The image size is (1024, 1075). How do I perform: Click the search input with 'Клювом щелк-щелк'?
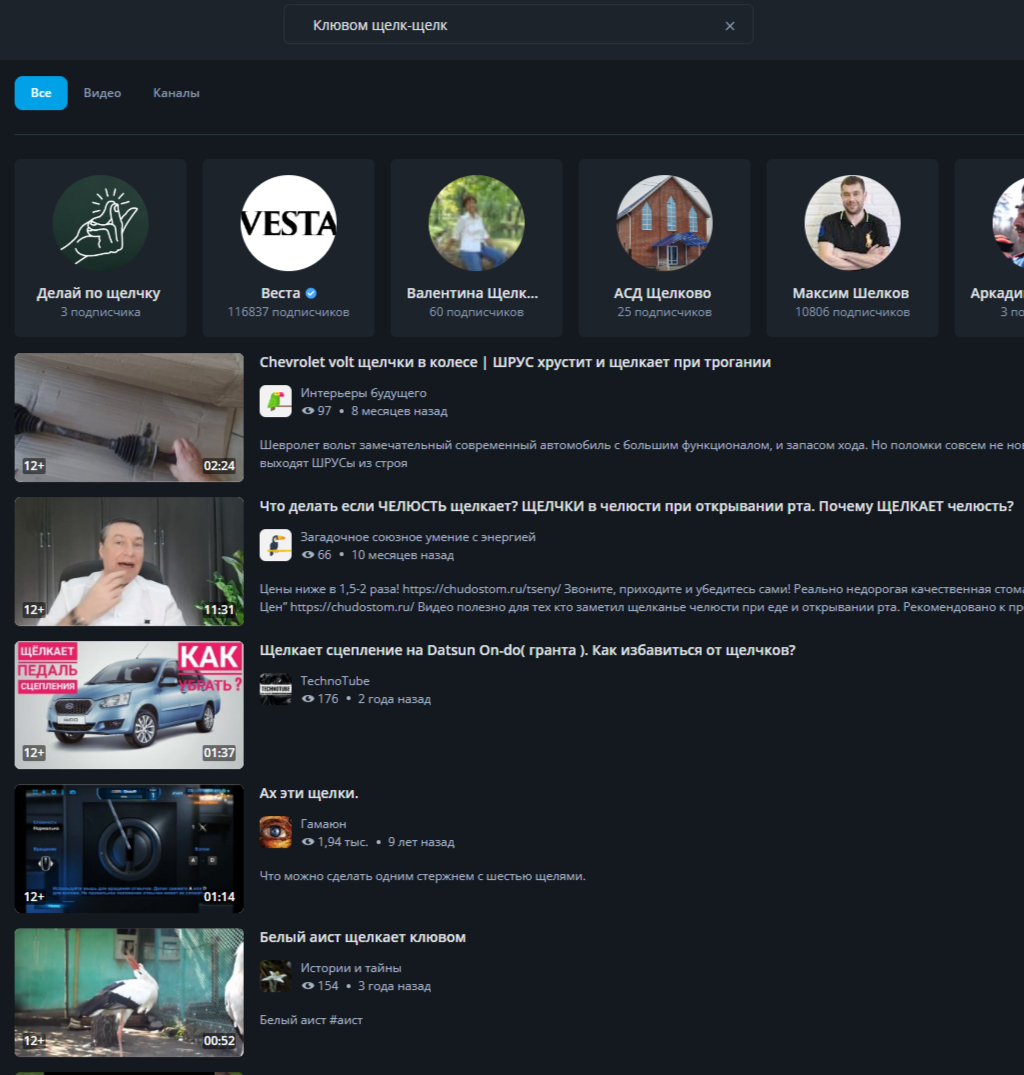tap(500, 26)
